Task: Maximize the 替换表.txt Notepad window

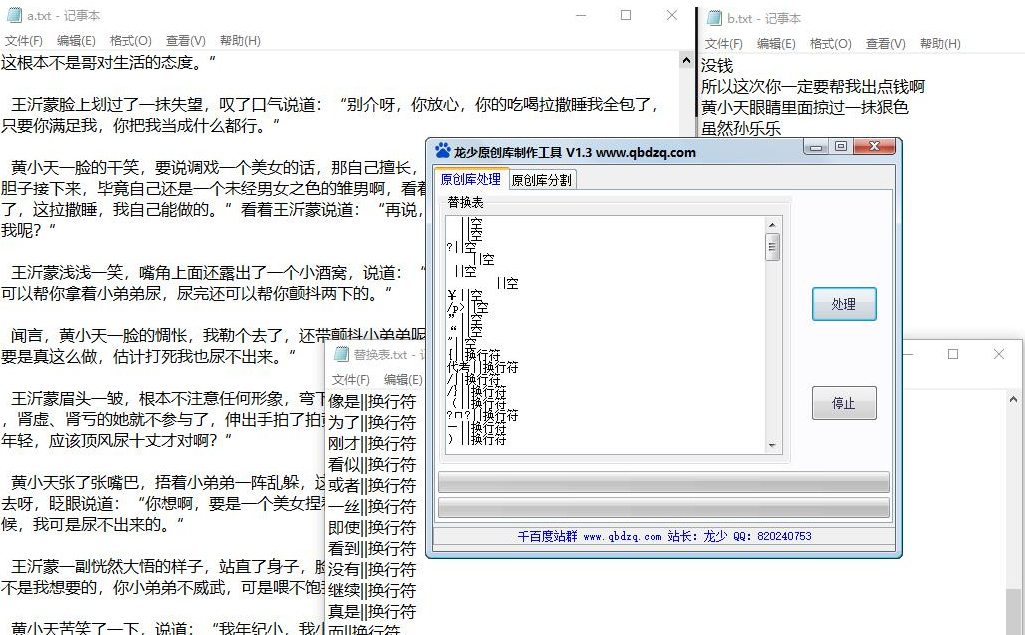Action: click(x=953, y=354)
